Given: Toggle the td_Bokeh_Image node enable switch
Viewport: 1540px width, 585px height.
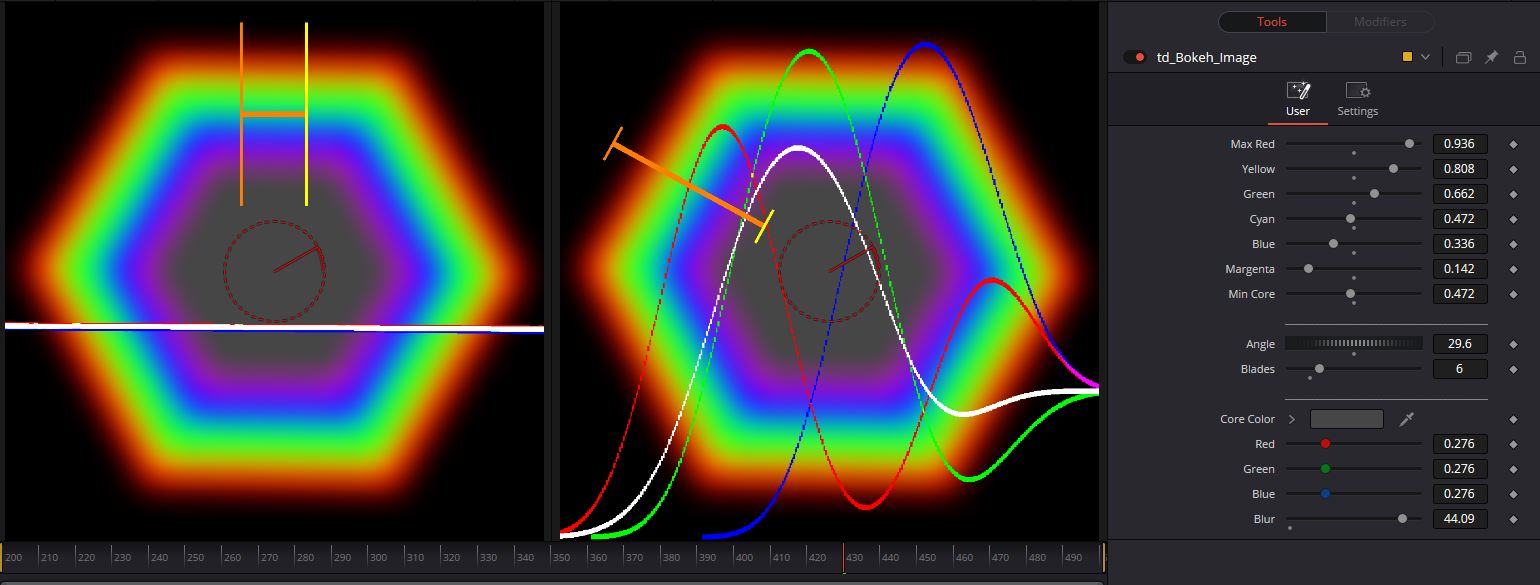Looking at the screenshot, I should click(1134, 57).
